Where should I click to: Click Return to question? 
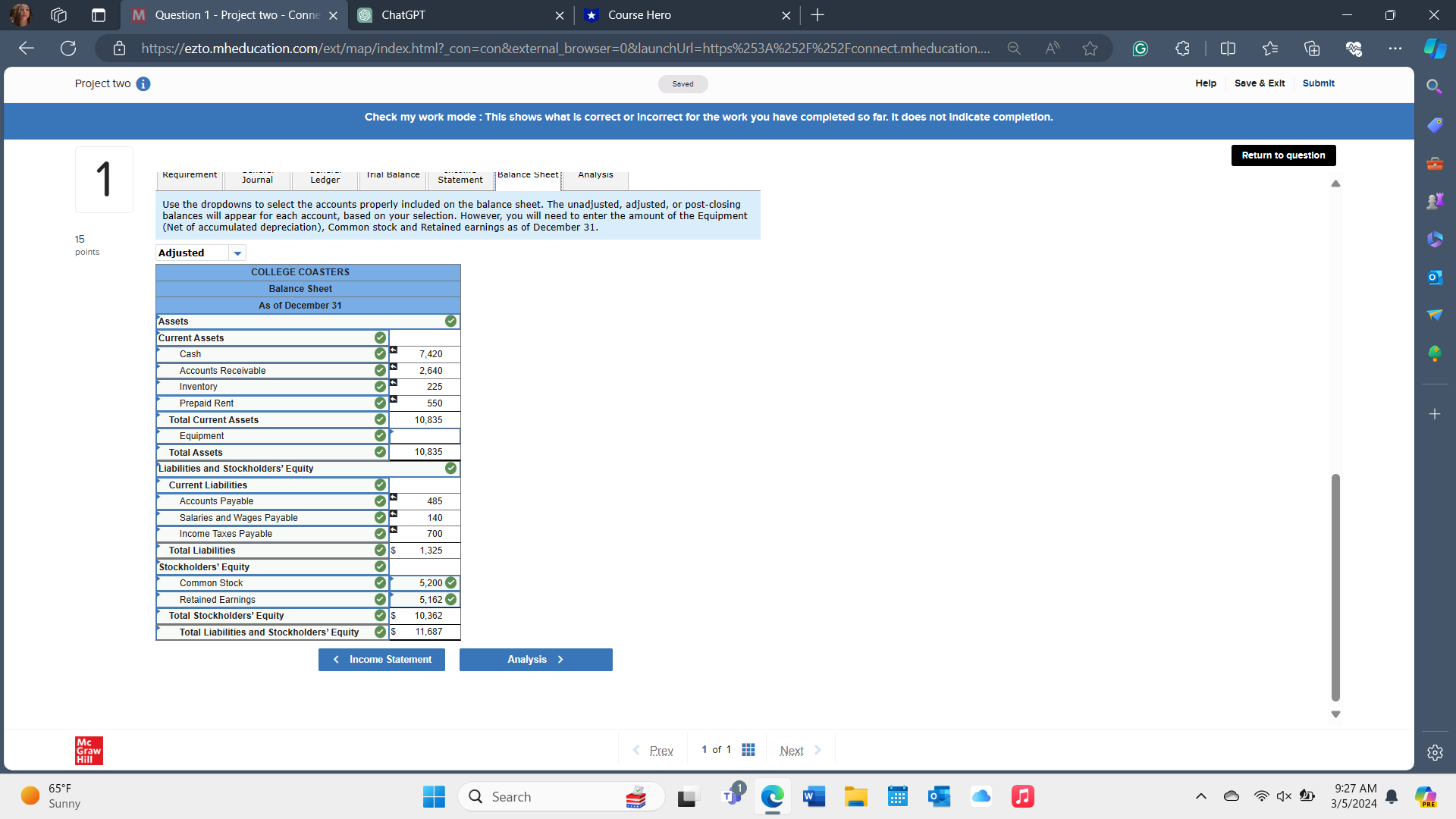tap(1283, 155)
